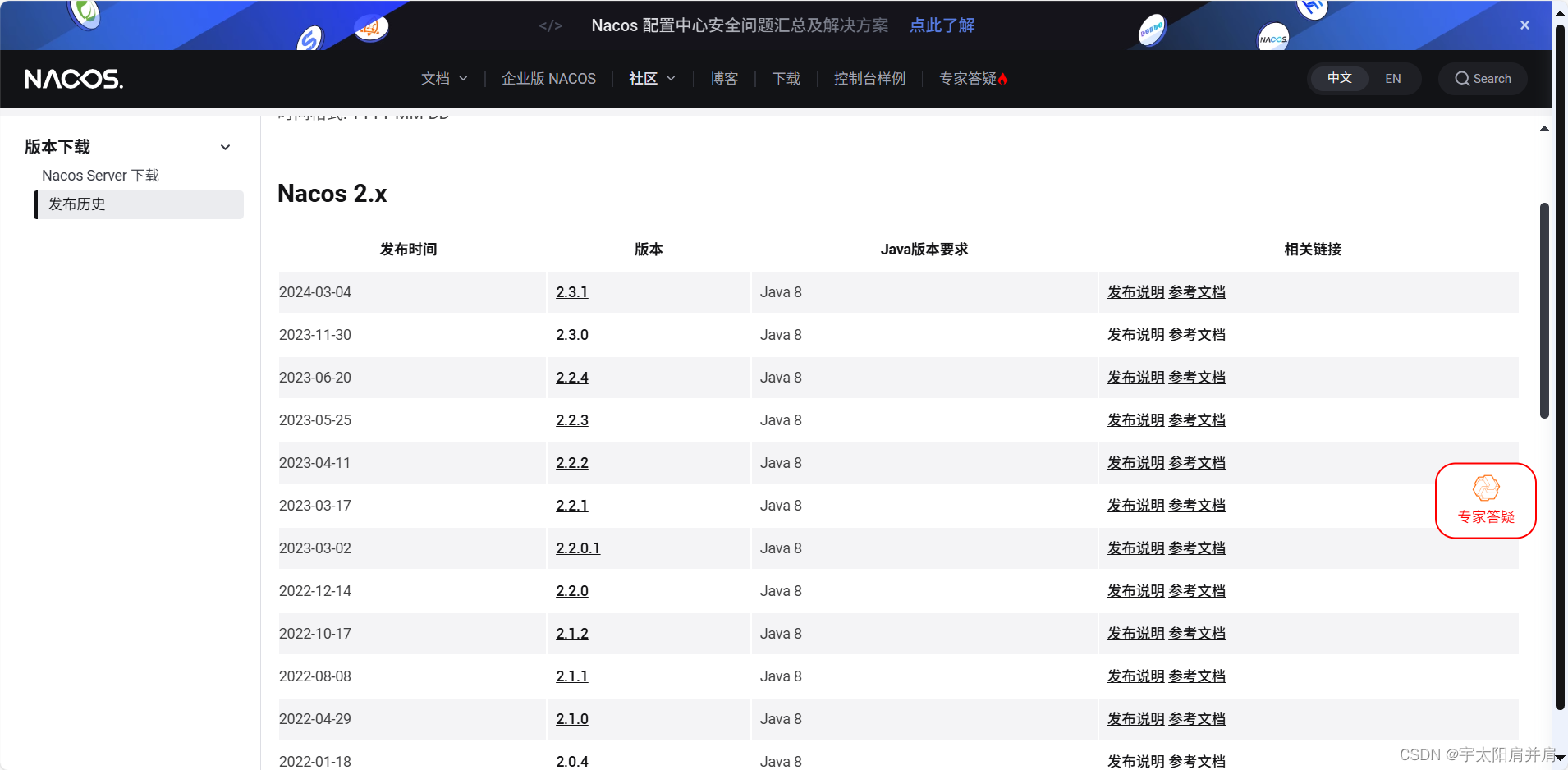1568x770 pixels.
Task: Open the 点此了解 banner link
Action: coord(942,25)
